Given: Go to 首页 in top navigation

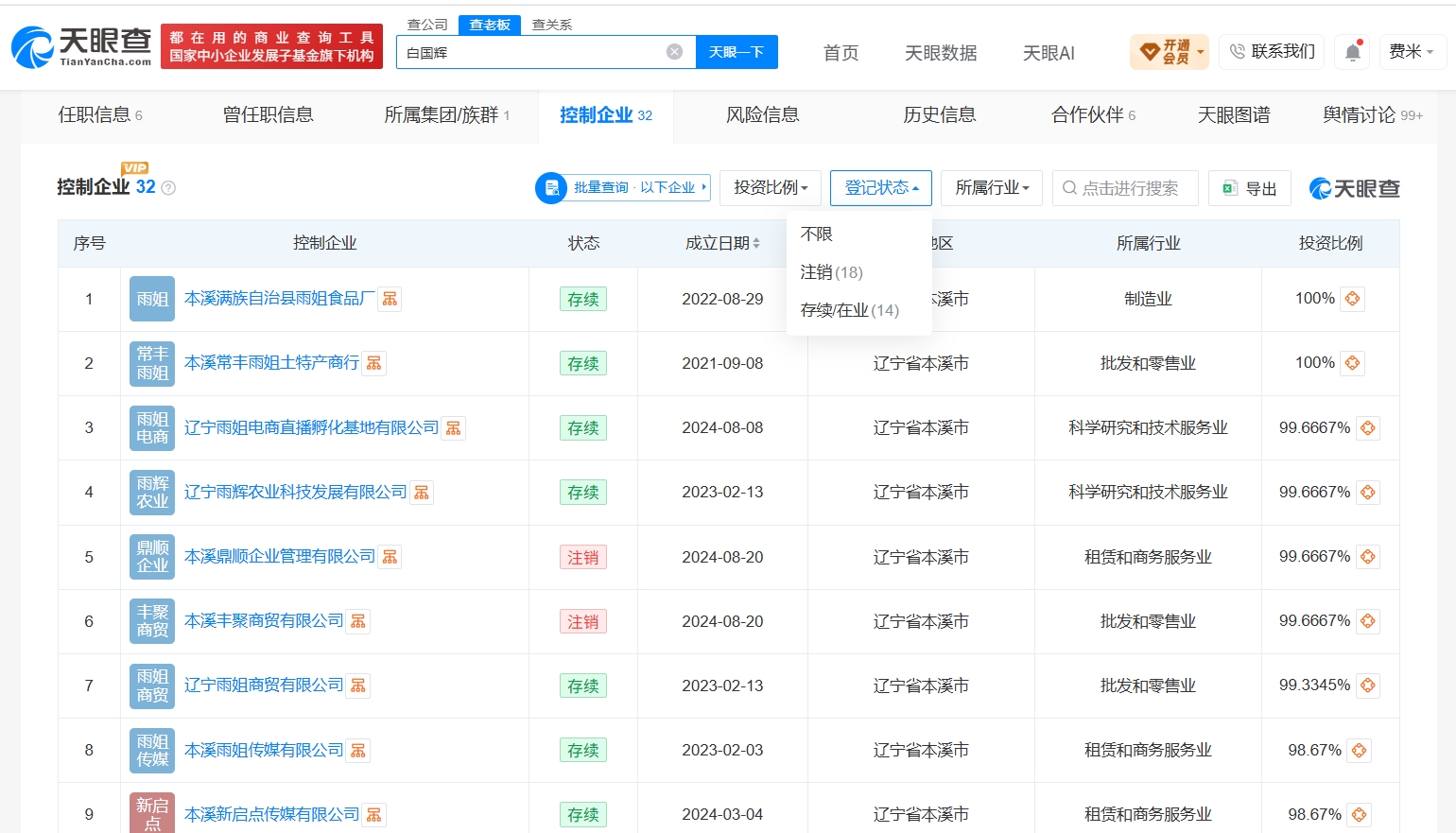Looking at the screenshot, I should (x=841, y=53).
